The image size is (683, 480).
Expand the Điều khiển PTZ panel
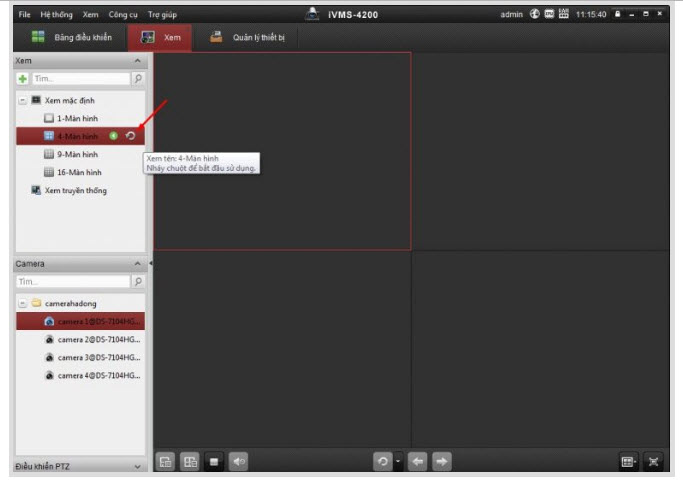pos(138,466)
